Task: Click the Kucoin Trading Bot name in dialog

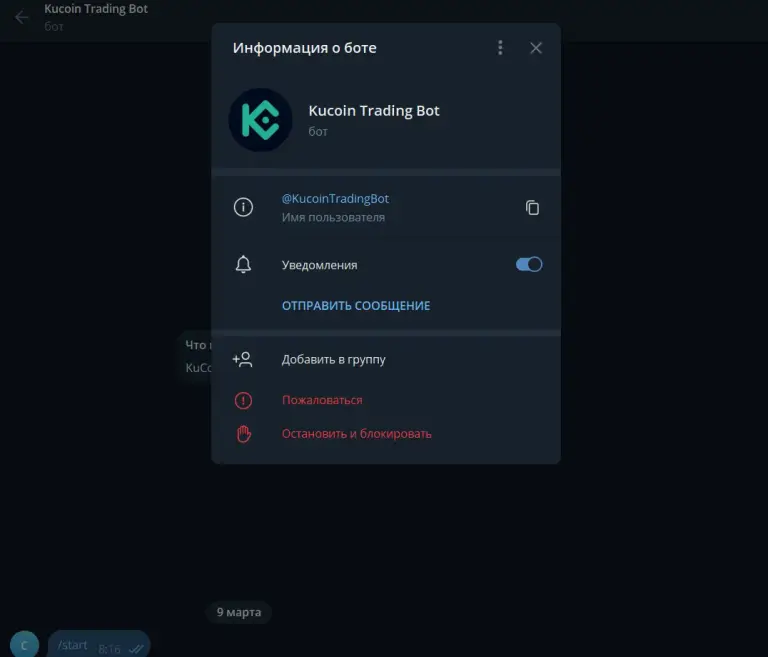Action: (374, 111)
